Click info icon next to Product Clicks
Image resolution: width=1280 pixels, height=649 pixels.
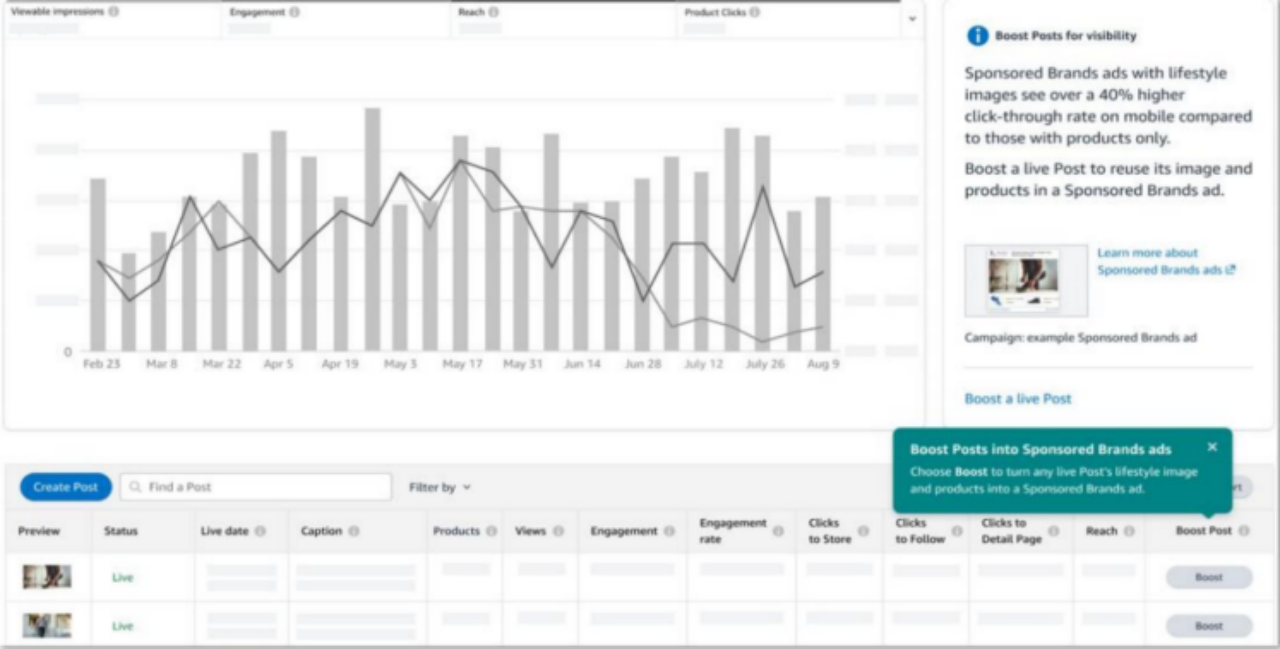(x=754, y=12)
